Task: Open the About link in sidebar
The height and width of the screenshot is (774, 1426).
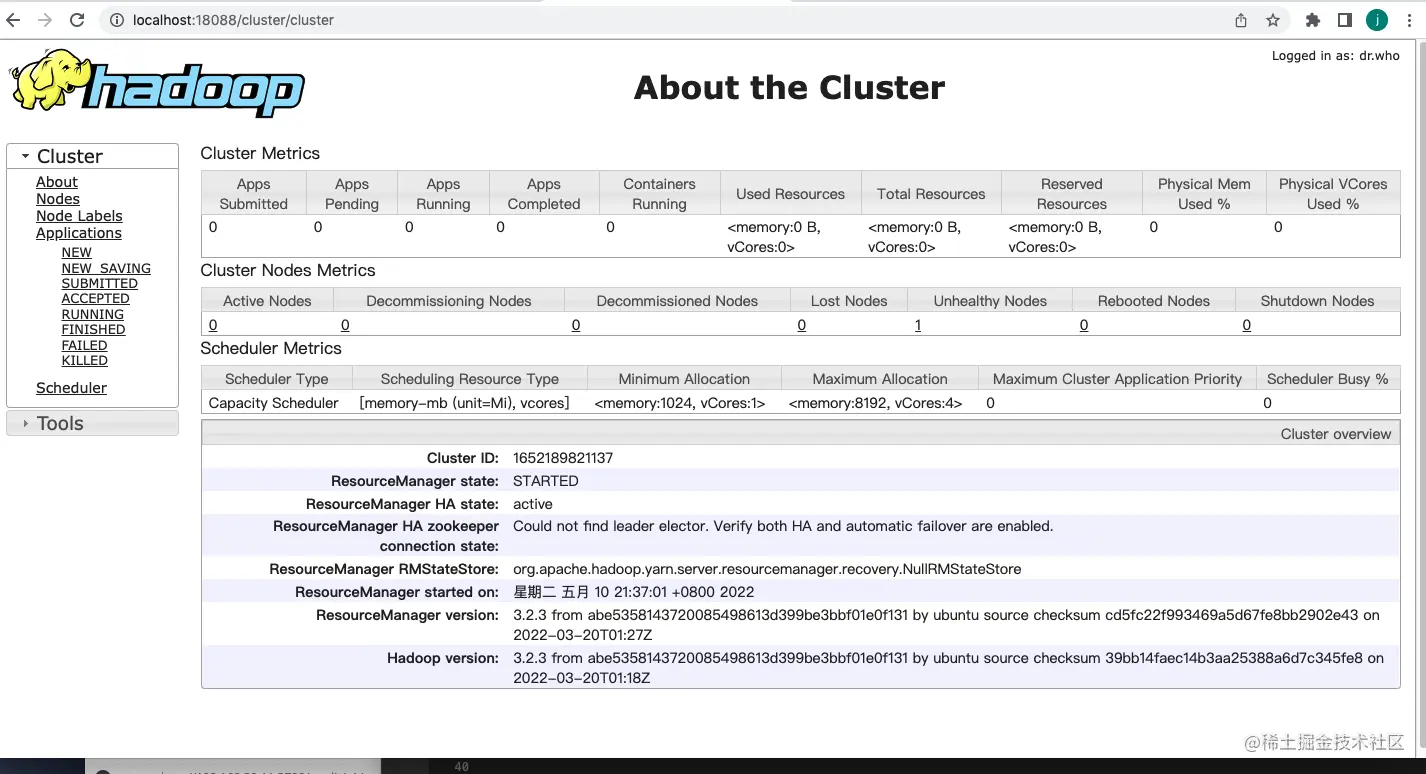Action: tap(57, 182)
